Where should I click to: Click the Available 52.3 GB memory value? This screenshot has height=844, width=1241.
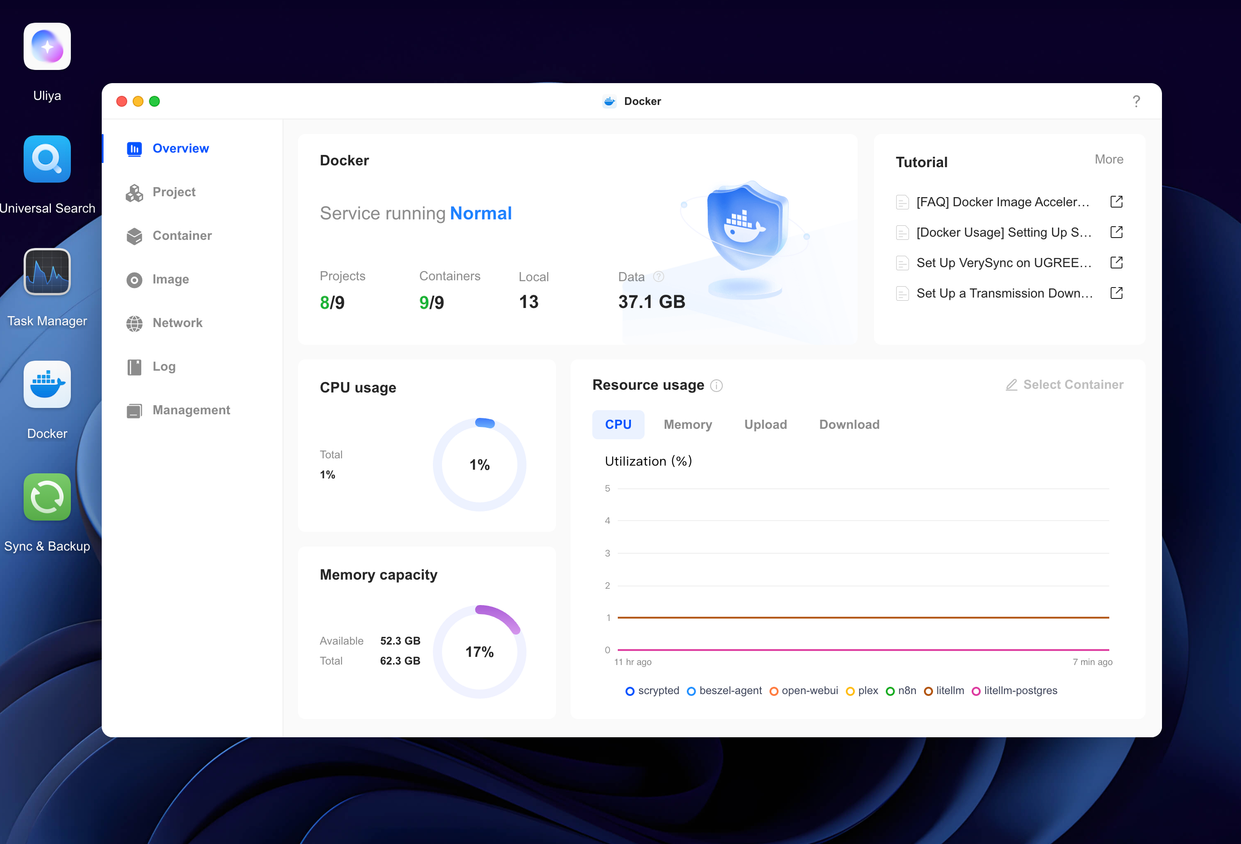[400, 641]
